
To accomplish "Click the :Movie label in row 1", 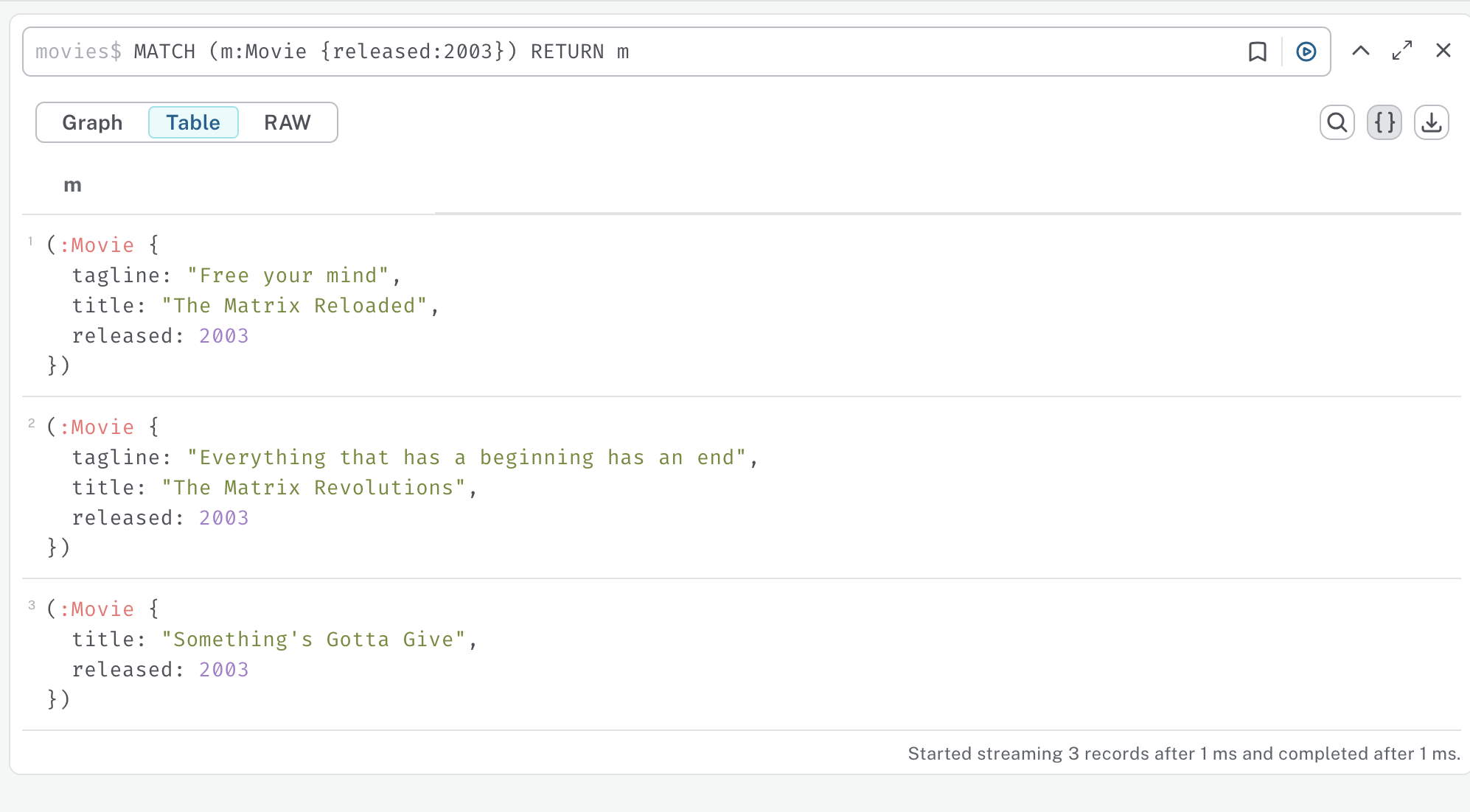I will click(97, 245).
